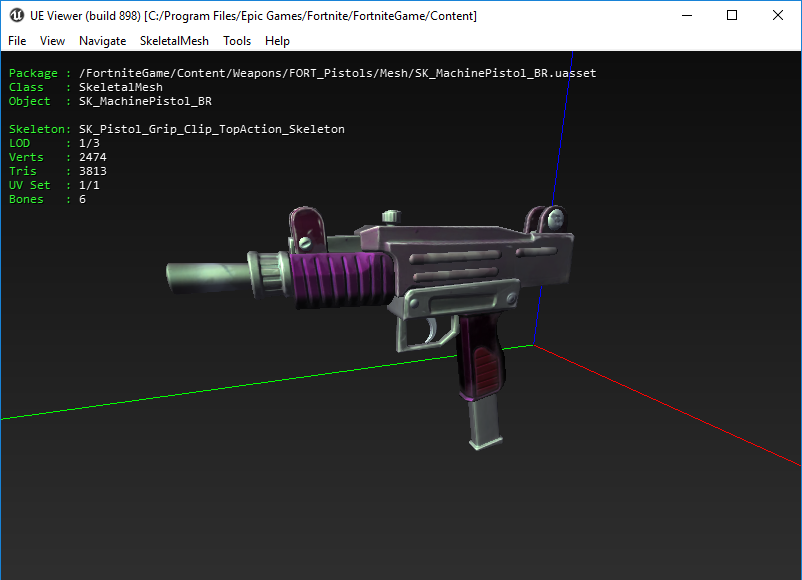Image resolution: width=802 pixels, height=580 pixels.
Task: Click the magazine at the bottom of the pistol
Action: (484, 423)
